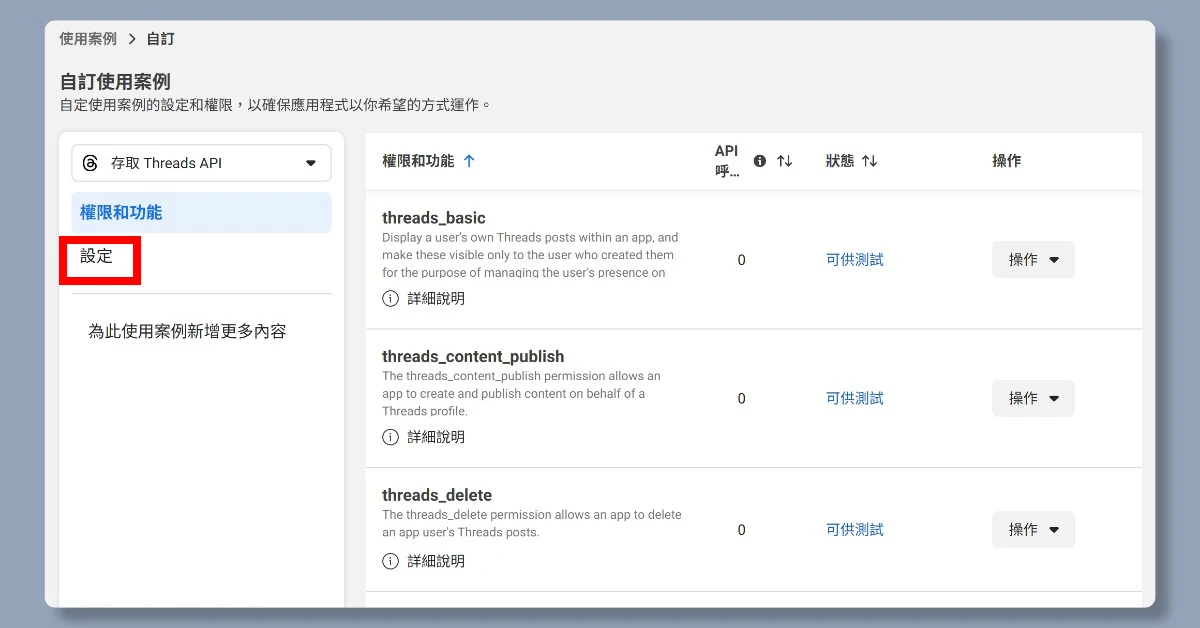
Task: Click API call count for threads_content_publish
Action: pyautogui.click(x=741, y=398)
